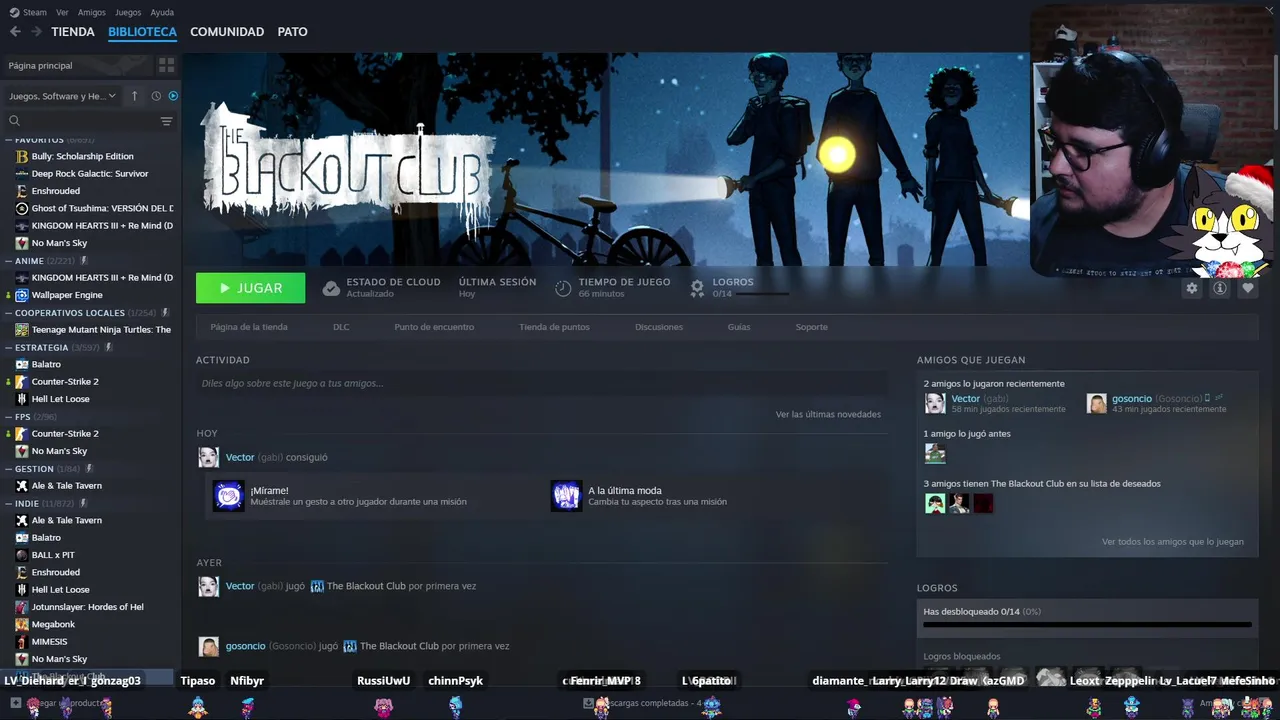Go forward with the right arrow

click(x=36, y=32)
